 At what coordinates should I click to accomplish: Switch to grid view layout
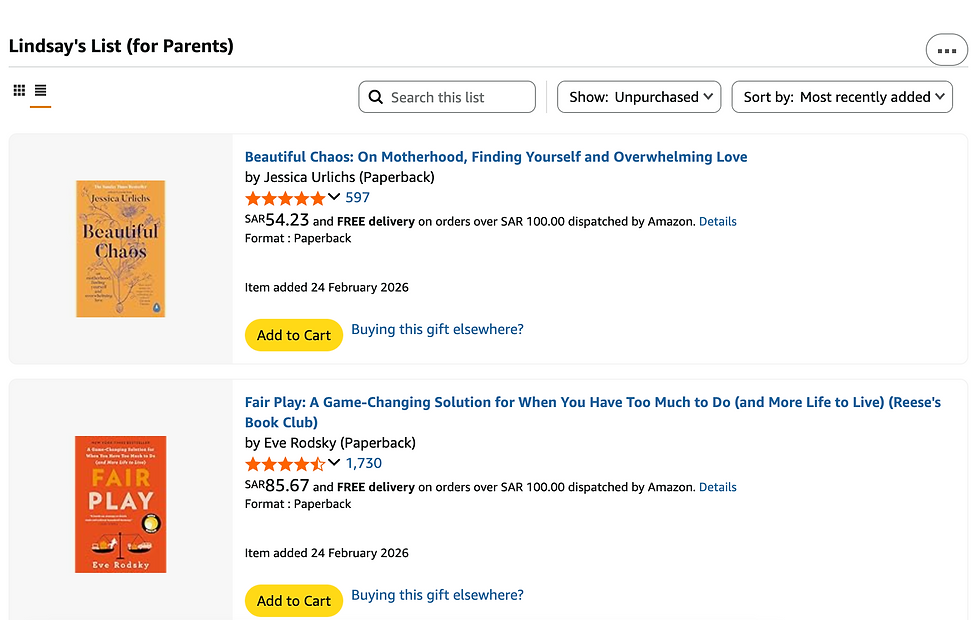(19, 91)
